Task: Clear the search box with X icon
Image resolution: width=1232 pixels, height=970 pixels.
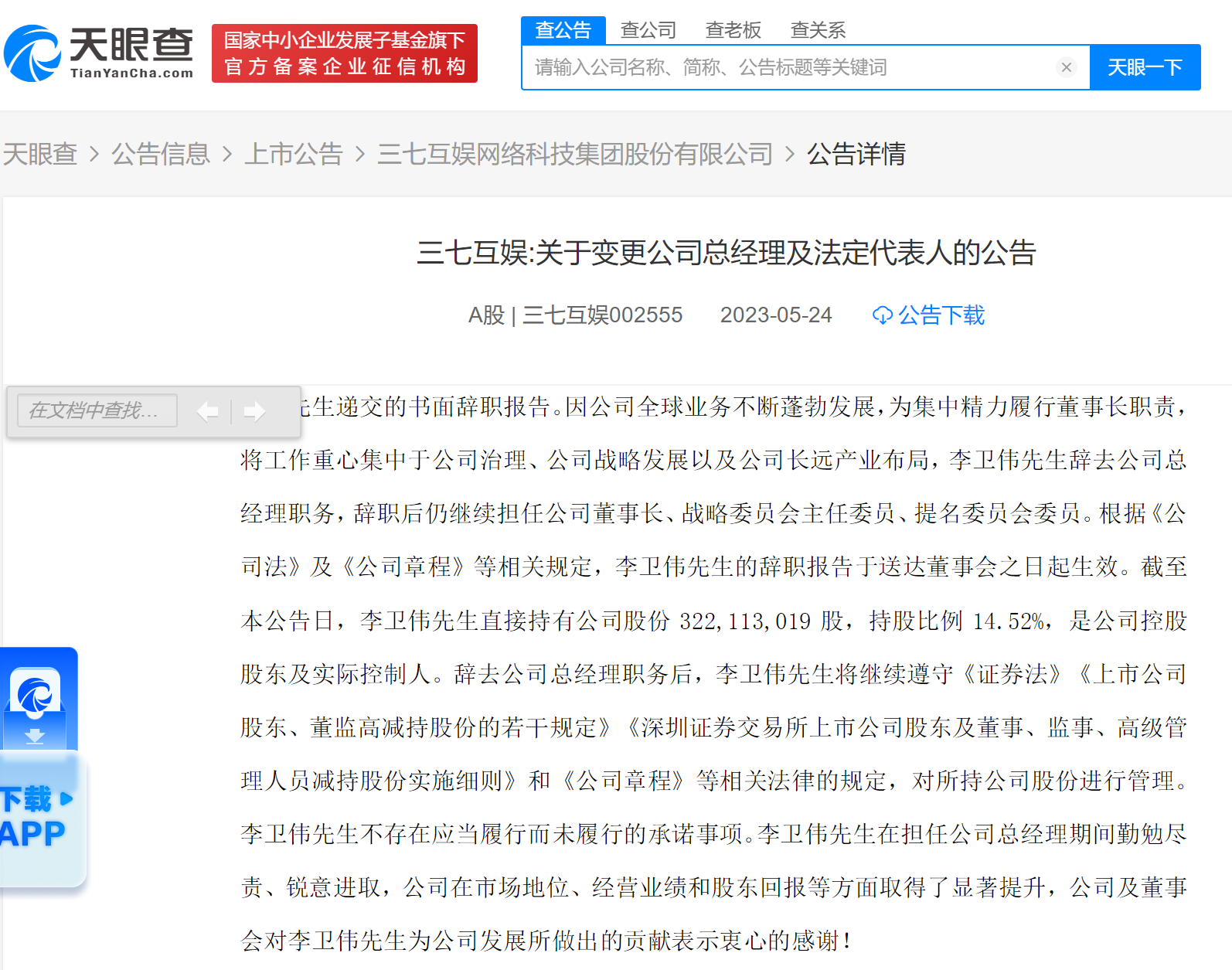Action: tap(1067, 67)
